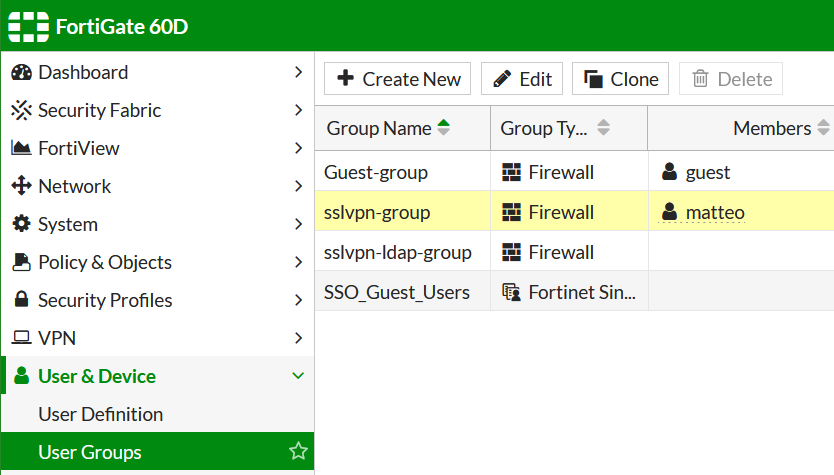834x475 pixels.
Task: Sort by Members column arrows
Action: [x=823, y=128]
